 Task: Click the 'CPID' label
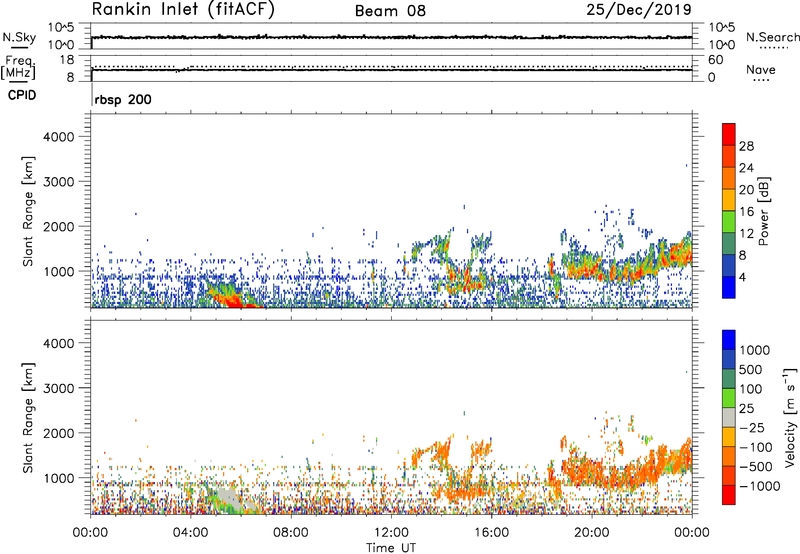[22, 95]
